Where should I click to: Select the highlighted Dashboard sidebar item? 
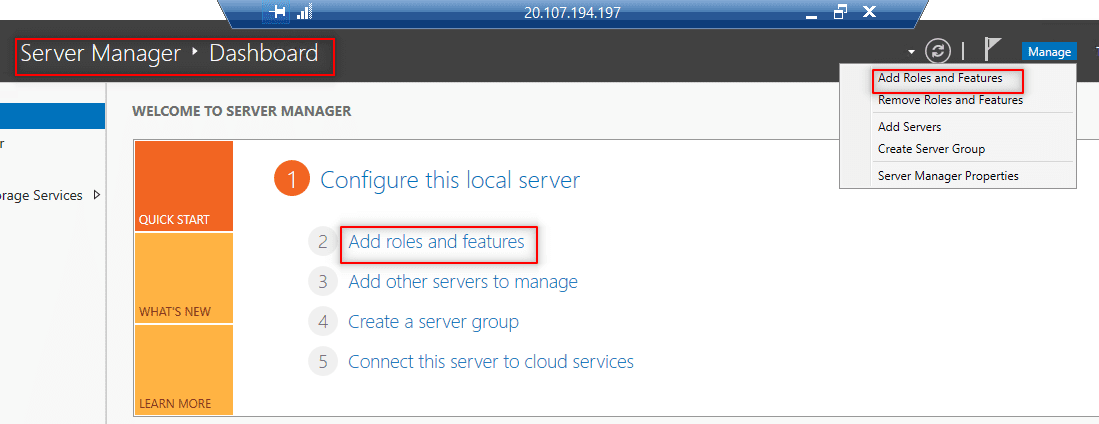click(x=53, y=116)
